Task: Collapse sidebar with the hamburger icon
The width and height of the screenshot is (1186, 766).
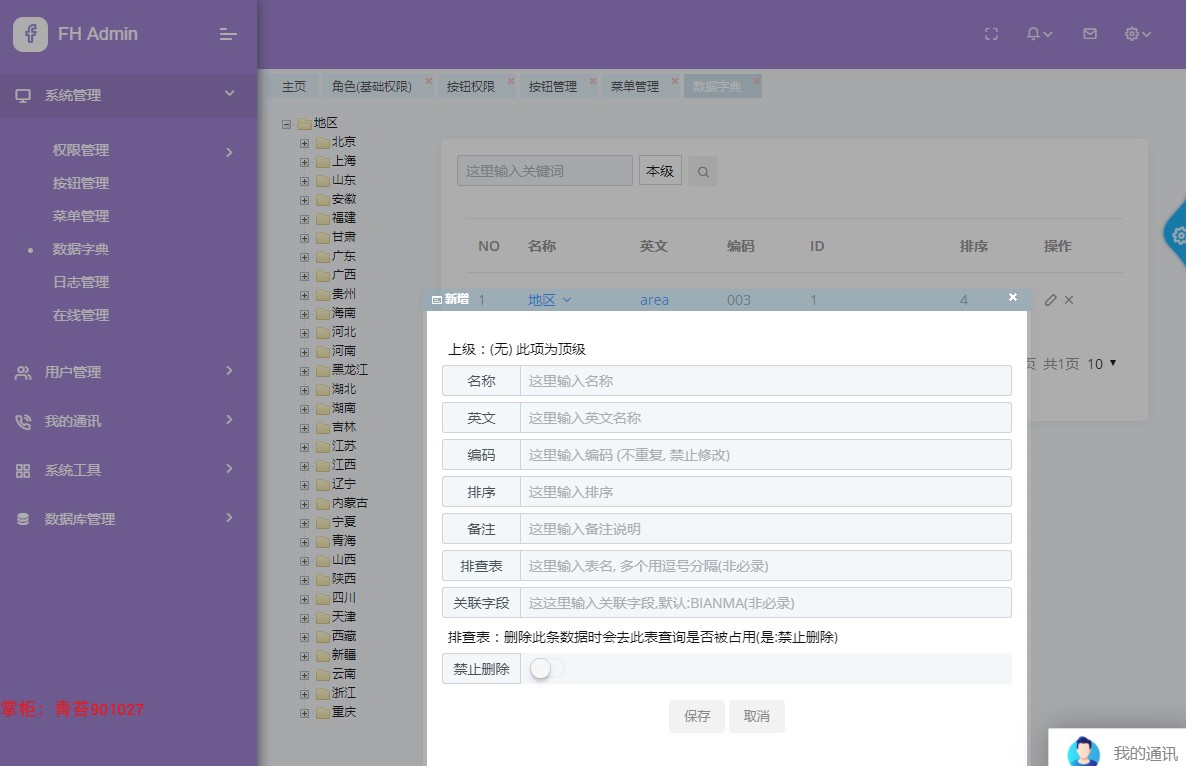Action: [228, 34]
